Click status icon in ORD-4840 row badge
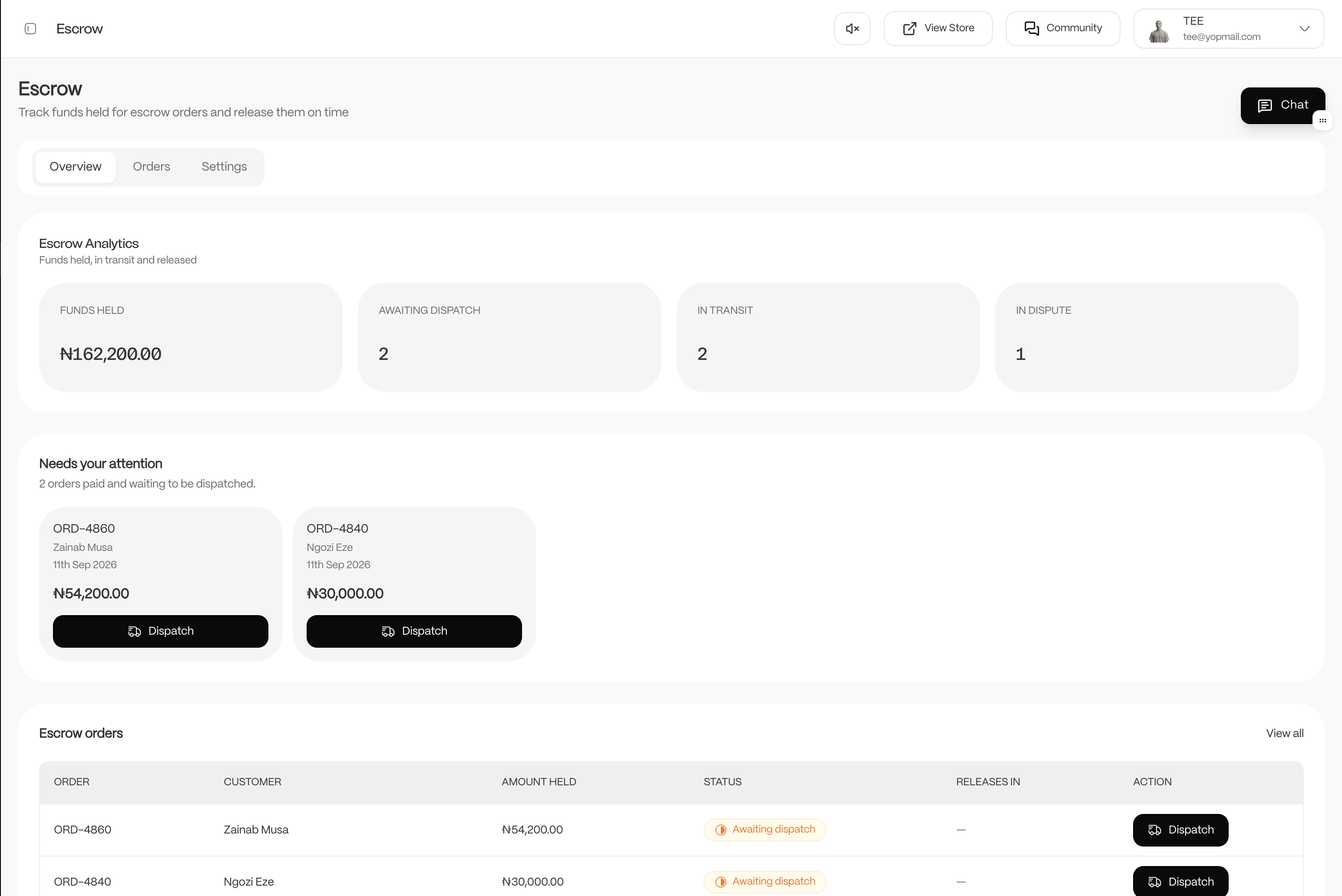Viewport: 1342px width, 896px height. pos(721,882)
